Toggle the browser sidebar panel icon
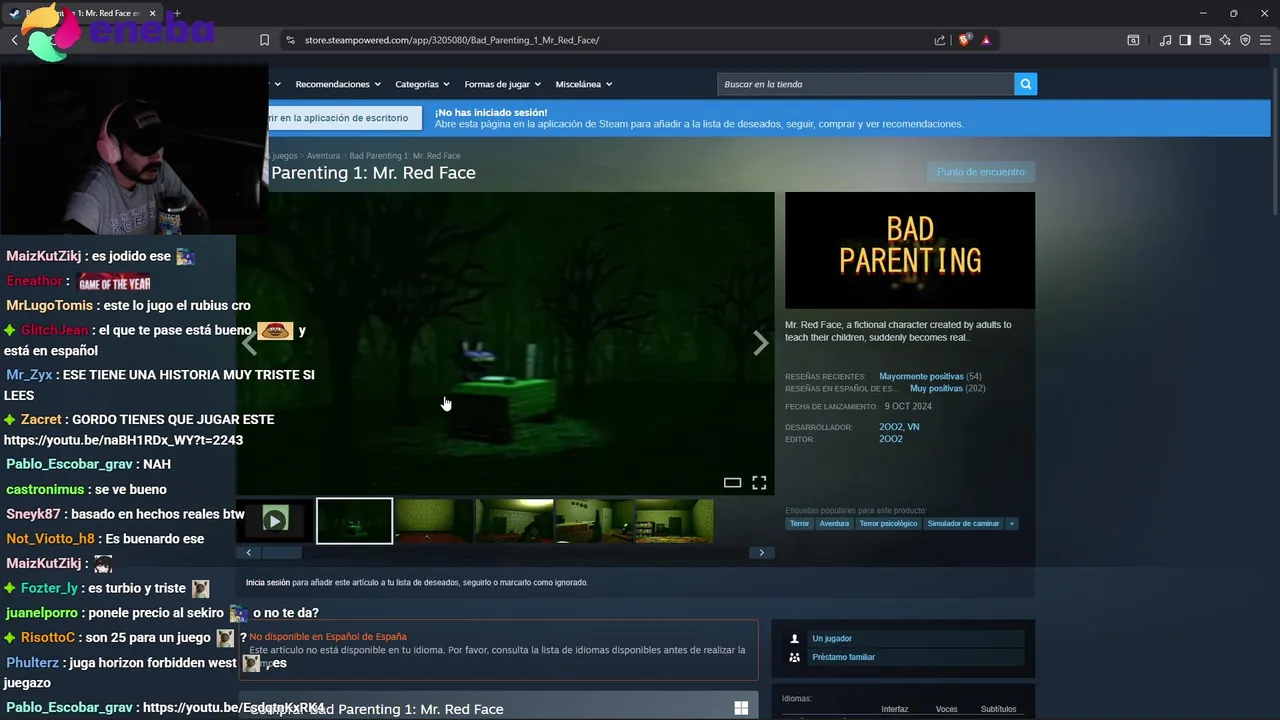1280x720 pixels. (x=1185, y=40)
